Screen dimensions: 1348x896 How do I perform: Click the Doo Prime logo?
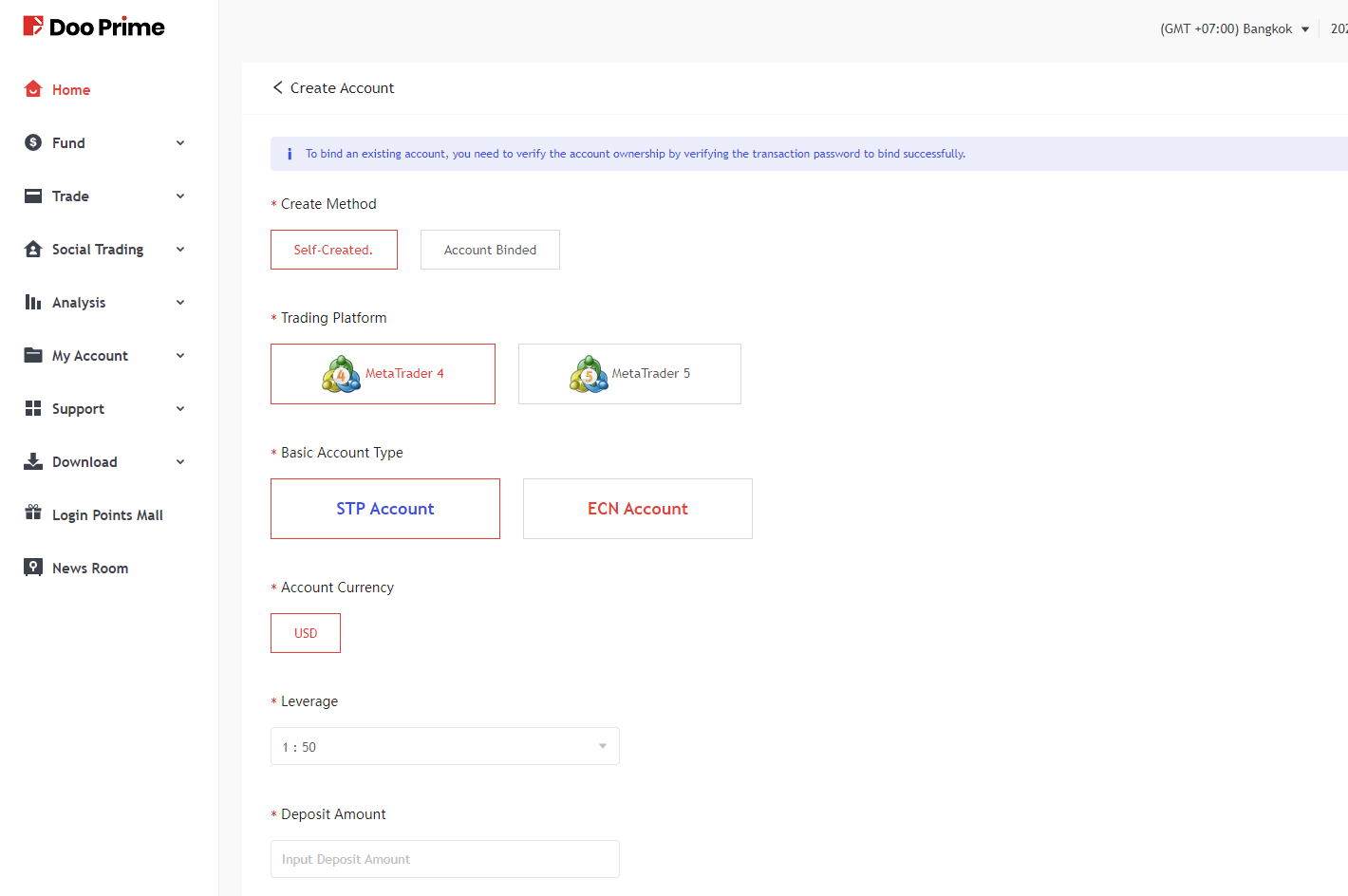(x=94, y=27)
